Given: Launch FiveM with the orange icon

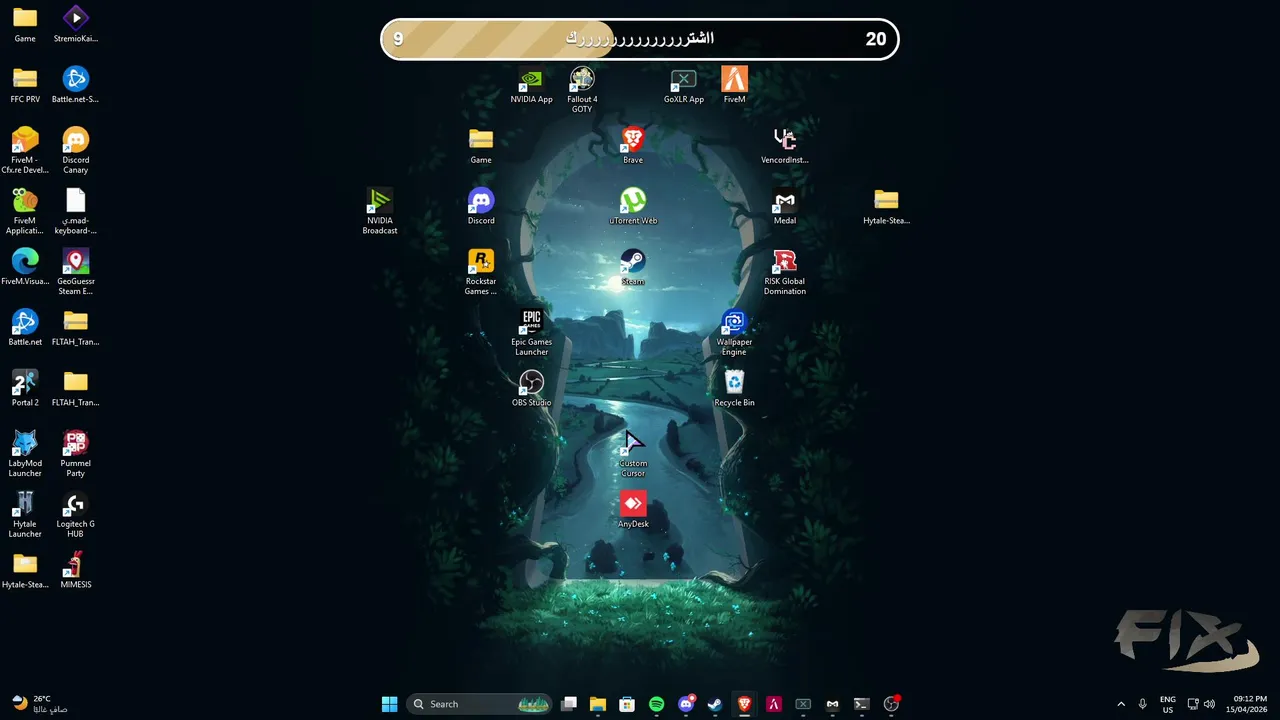Looking at the screenshot, I should coord(734,85).
